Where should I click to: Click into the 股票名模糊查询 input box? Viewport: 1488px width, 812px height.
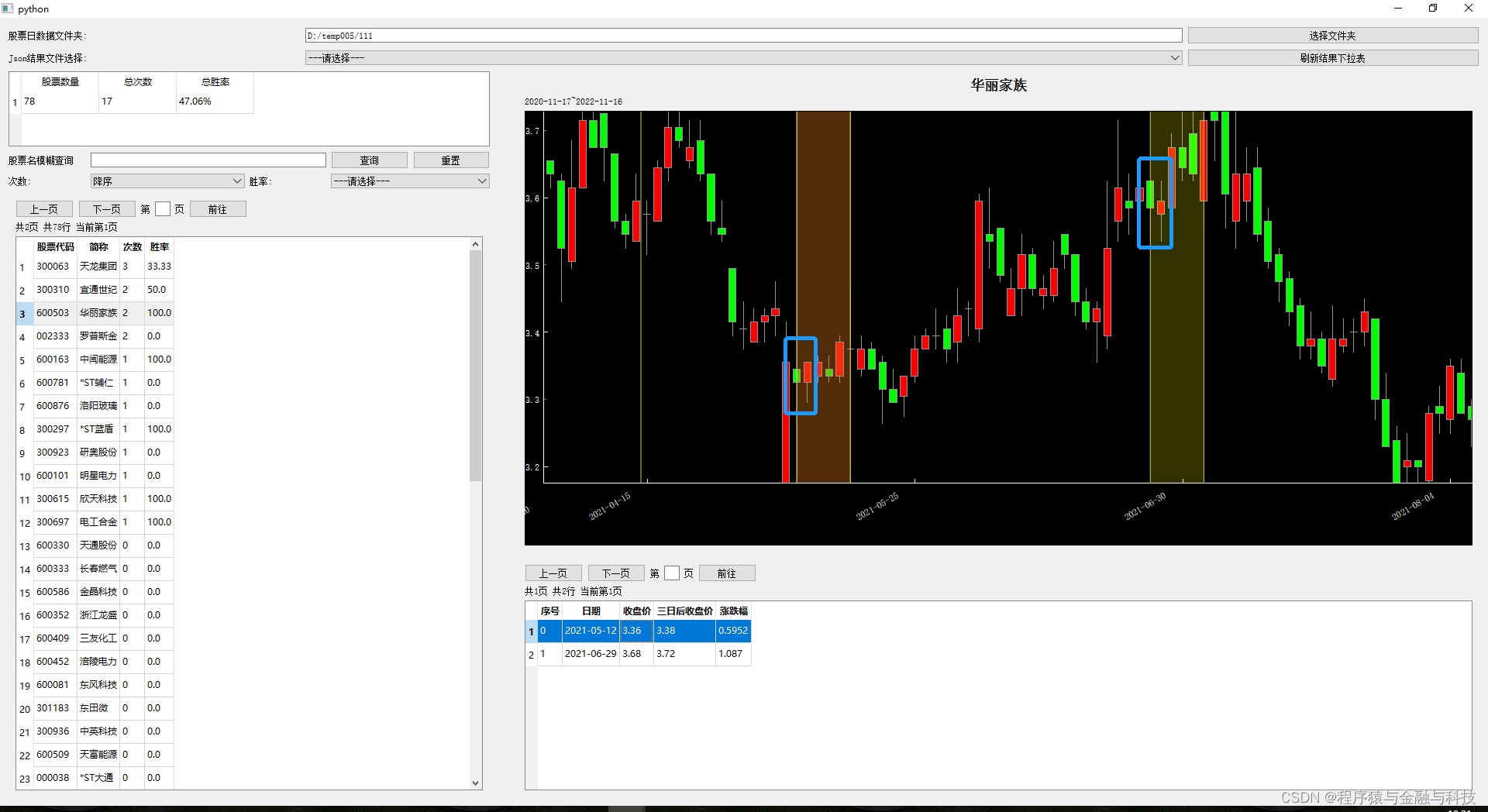pyautogui.click(x=208, y=160)
